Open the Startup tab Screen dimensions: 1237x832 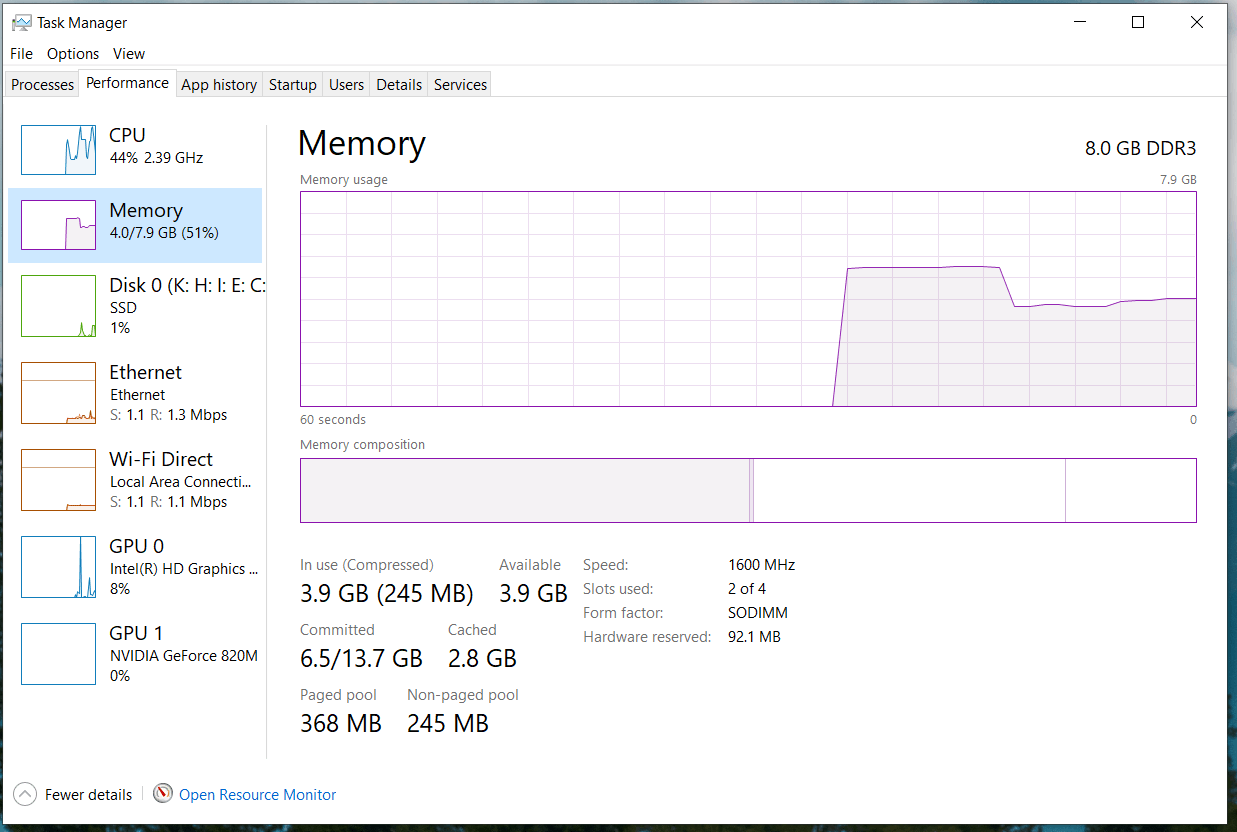[293, 85]
